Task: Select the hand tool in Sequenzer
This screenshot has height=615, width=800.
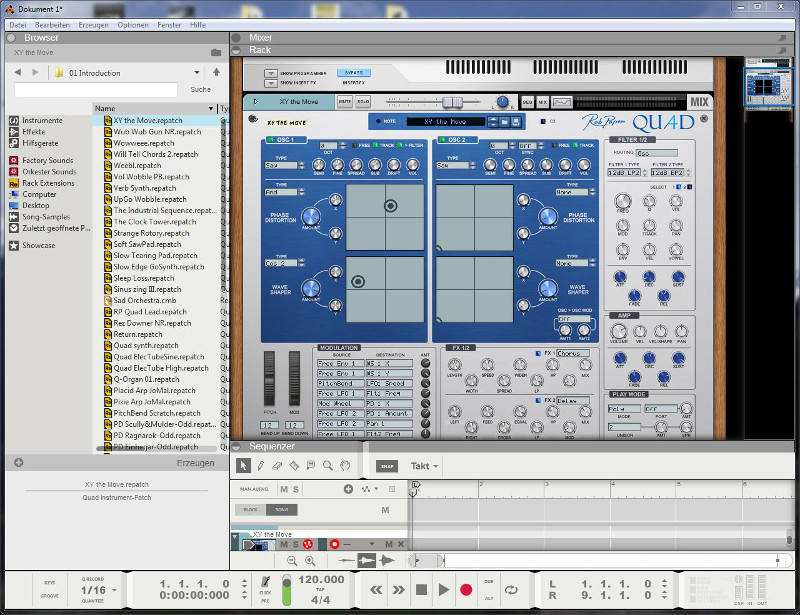Action: (345, 465)
